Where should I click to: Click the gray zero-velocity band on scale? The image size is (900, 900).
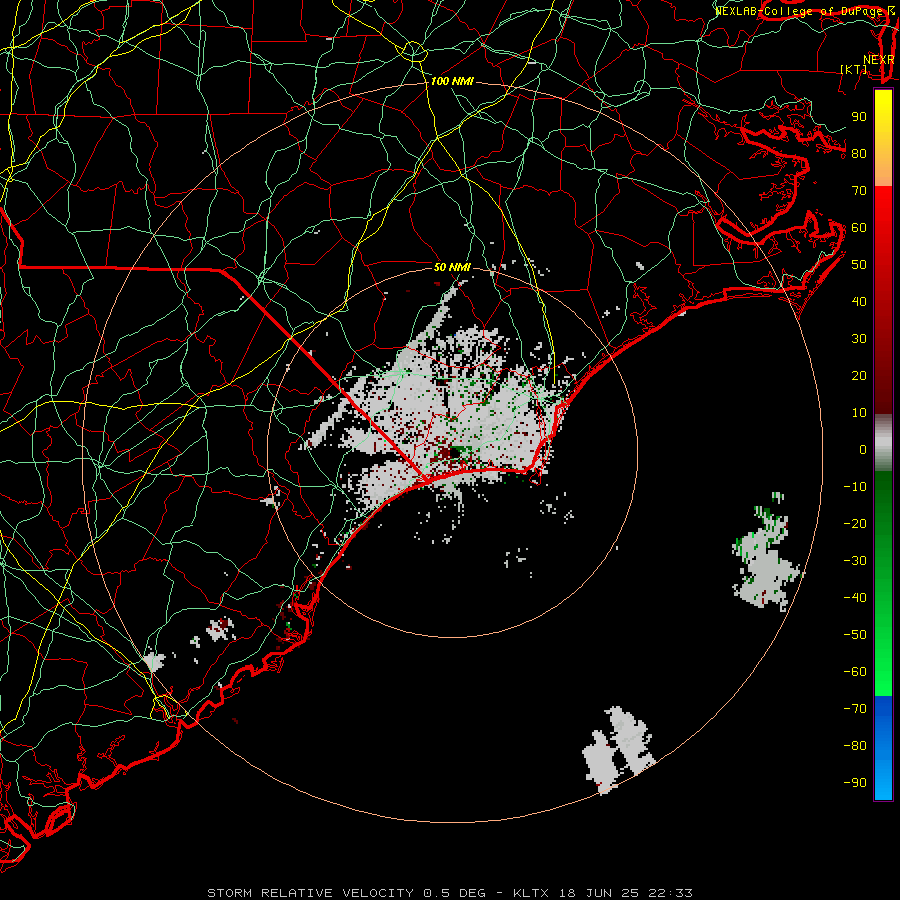tap(883, 443)
